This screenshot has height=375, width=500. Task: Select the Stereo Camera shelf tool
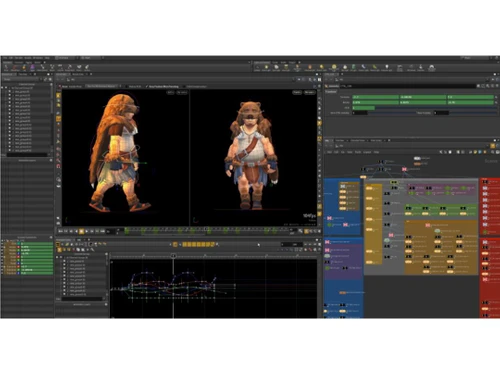[x=400, y=68]
